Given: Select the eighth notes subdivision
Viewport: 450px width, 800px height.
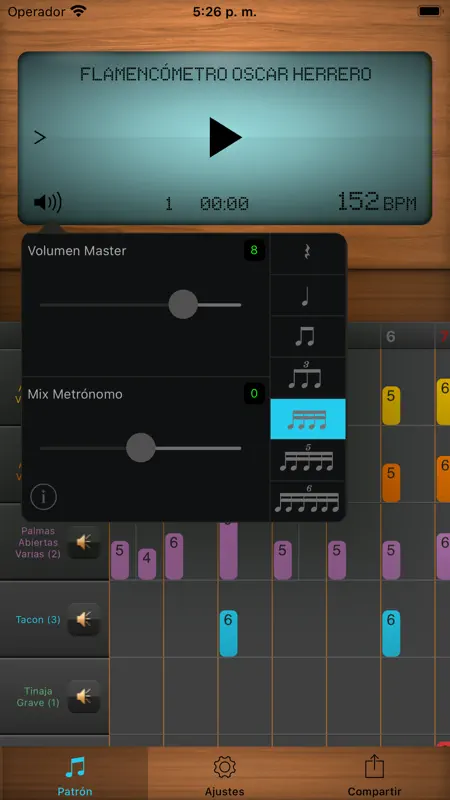Looking at the screenshot, I should coord(308,337).
